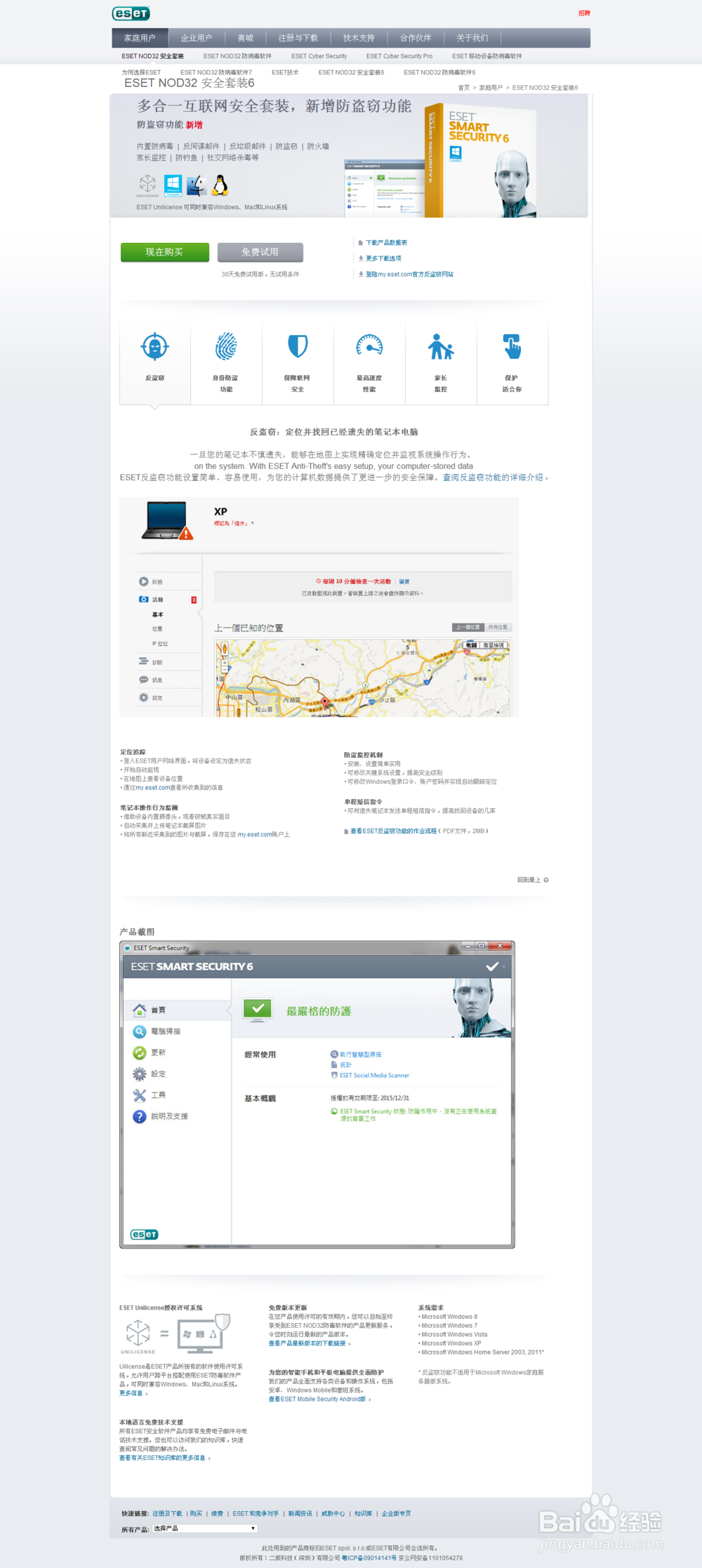Screen dimensions: 702x1568
Task: Click the 知识库 footer quick link
Action: [x=363, y=1513]
